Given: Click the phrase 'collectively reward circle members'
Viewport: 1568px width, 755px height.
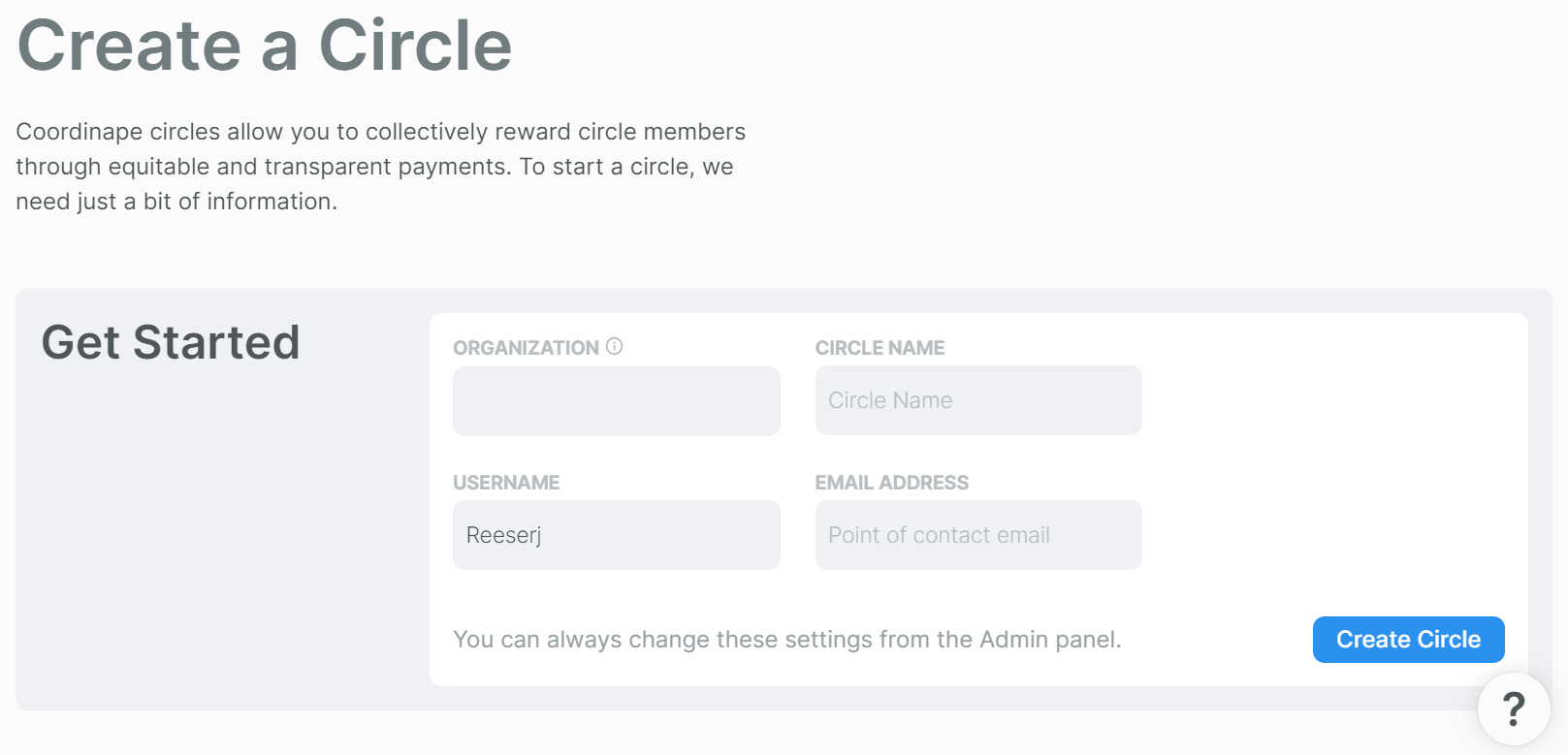Looking at the screenshot, I should (x=556, y=132).
